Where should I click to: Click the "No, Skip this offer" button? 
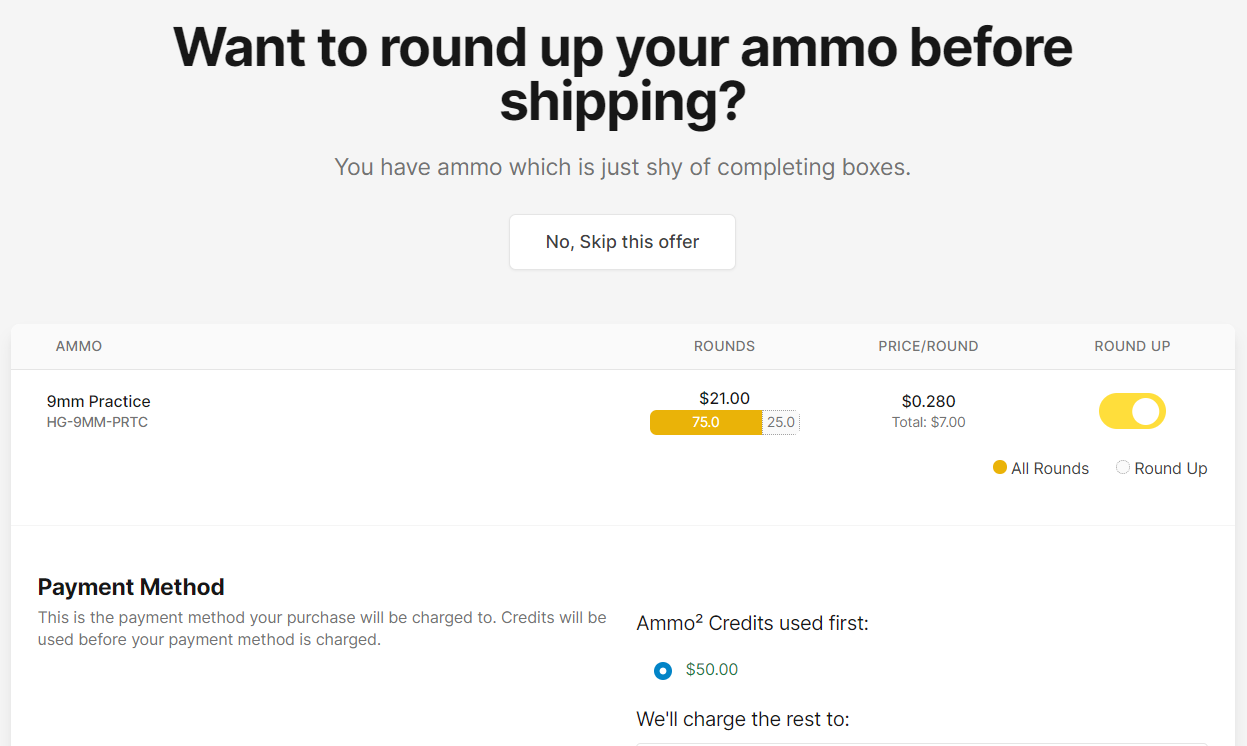pyautogui.click(x=622, y=241)
